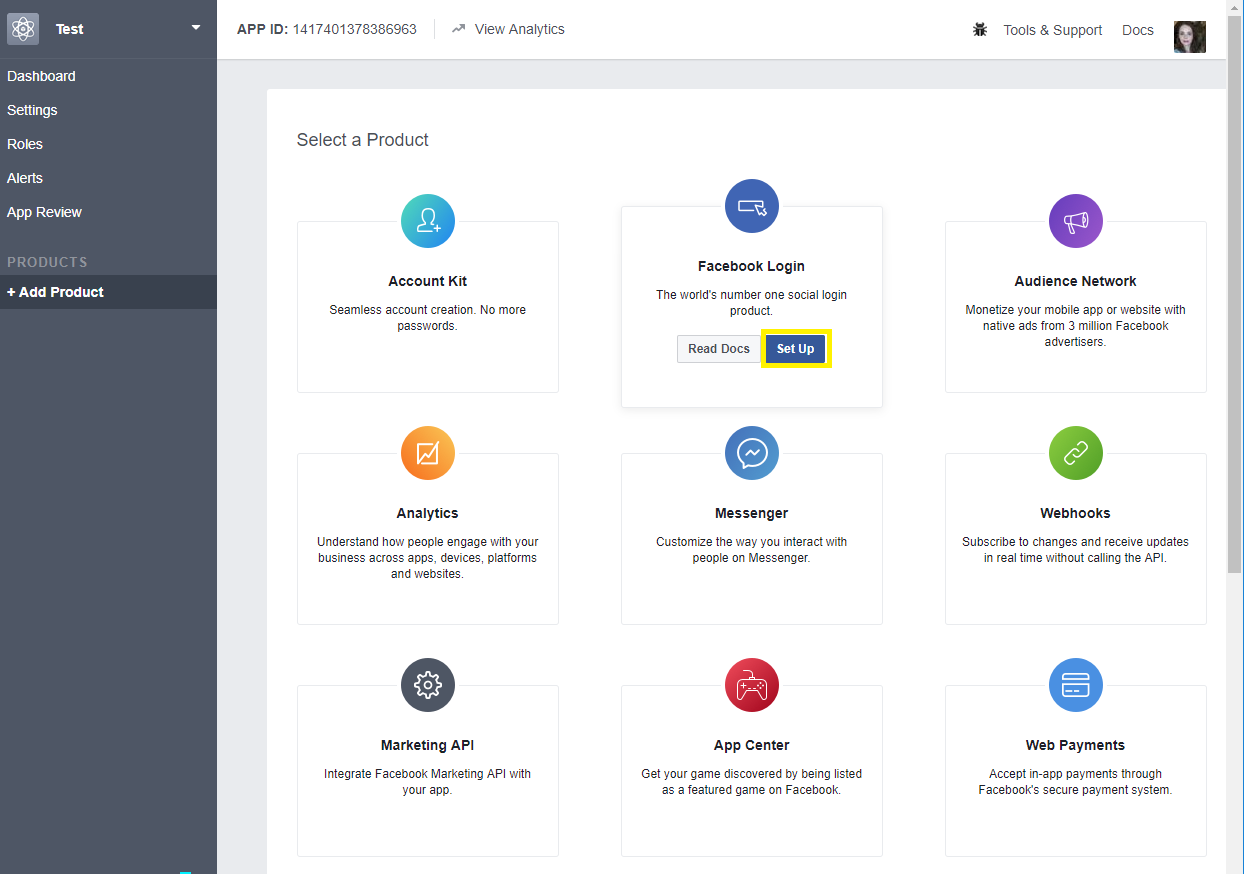1244x874 pixels.
Task: Open View Analytics link
Action: tap(520, 29)
